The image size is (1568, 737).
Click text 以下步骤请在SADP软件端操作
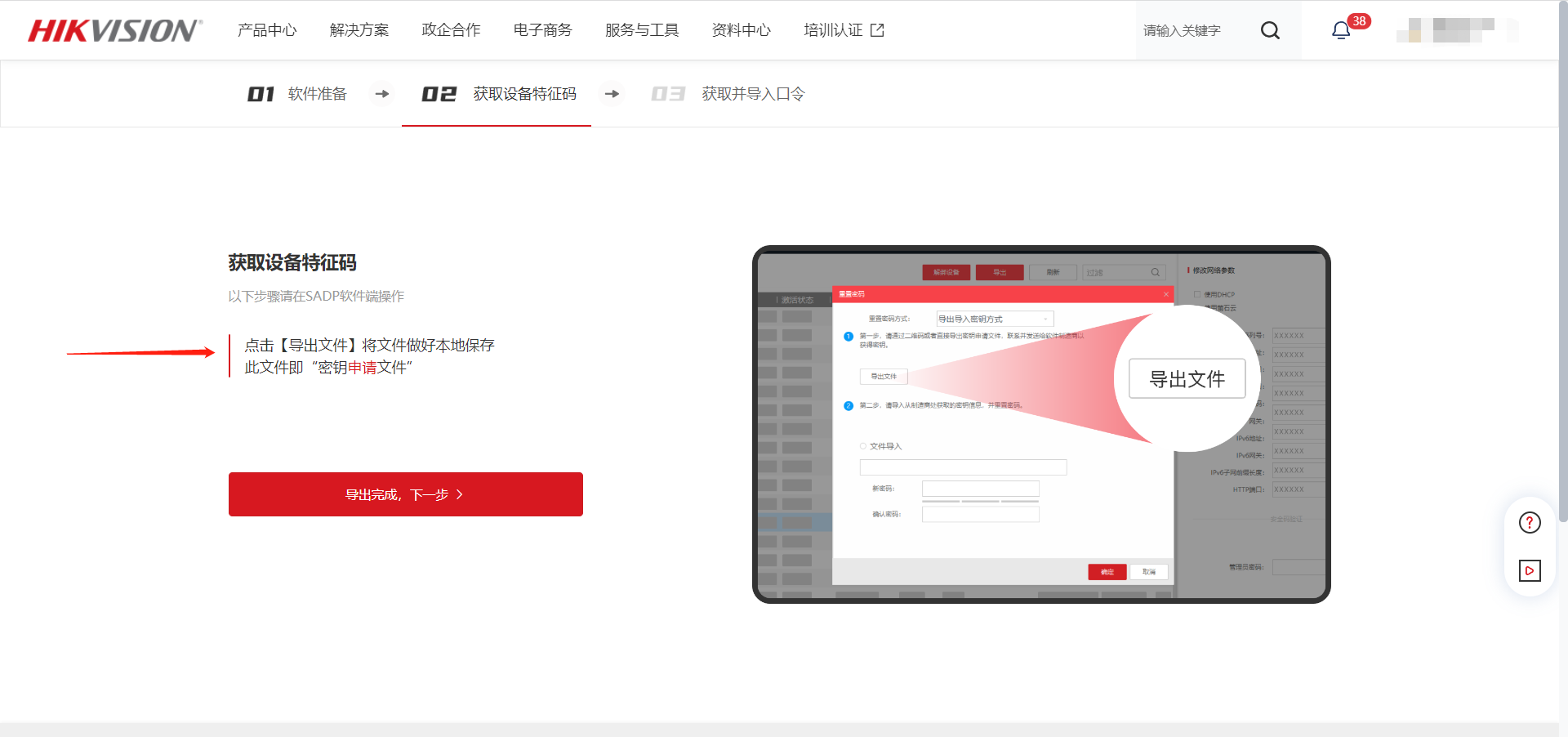(x=316, y=296)
